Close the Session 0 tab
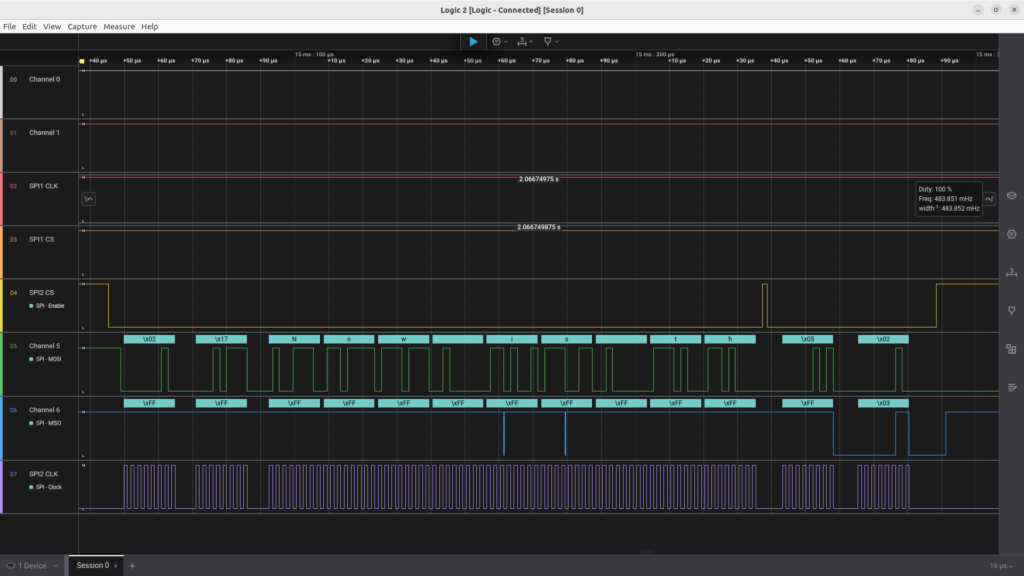Viewport: 1024px width, 576px height. [116, 566]
